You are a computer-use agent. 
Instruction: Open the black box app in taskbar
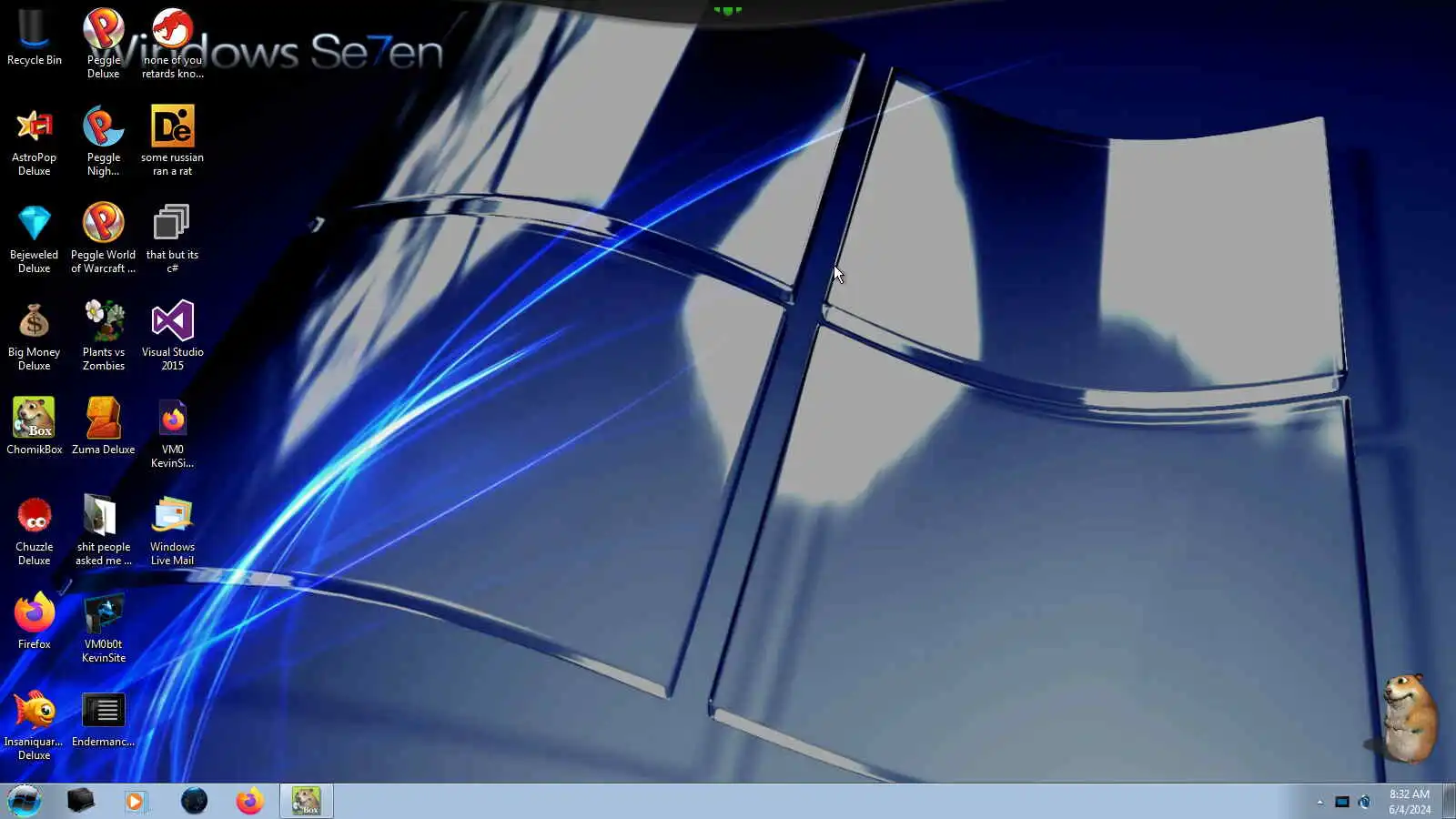pos(80,801)
